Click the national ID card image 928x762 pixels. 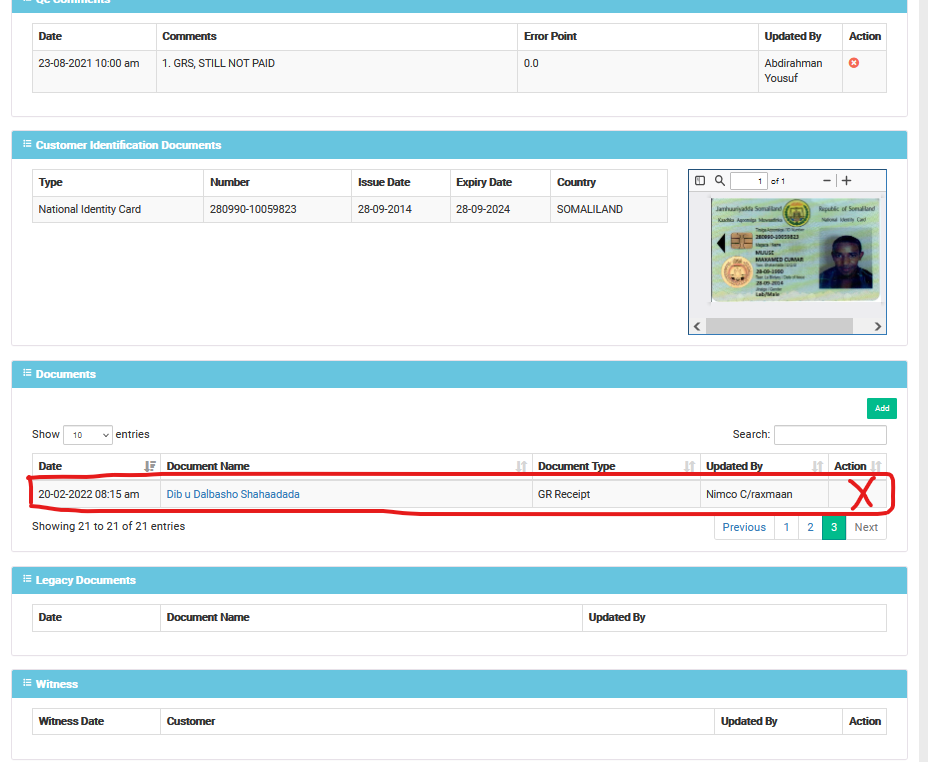point(795,250)
